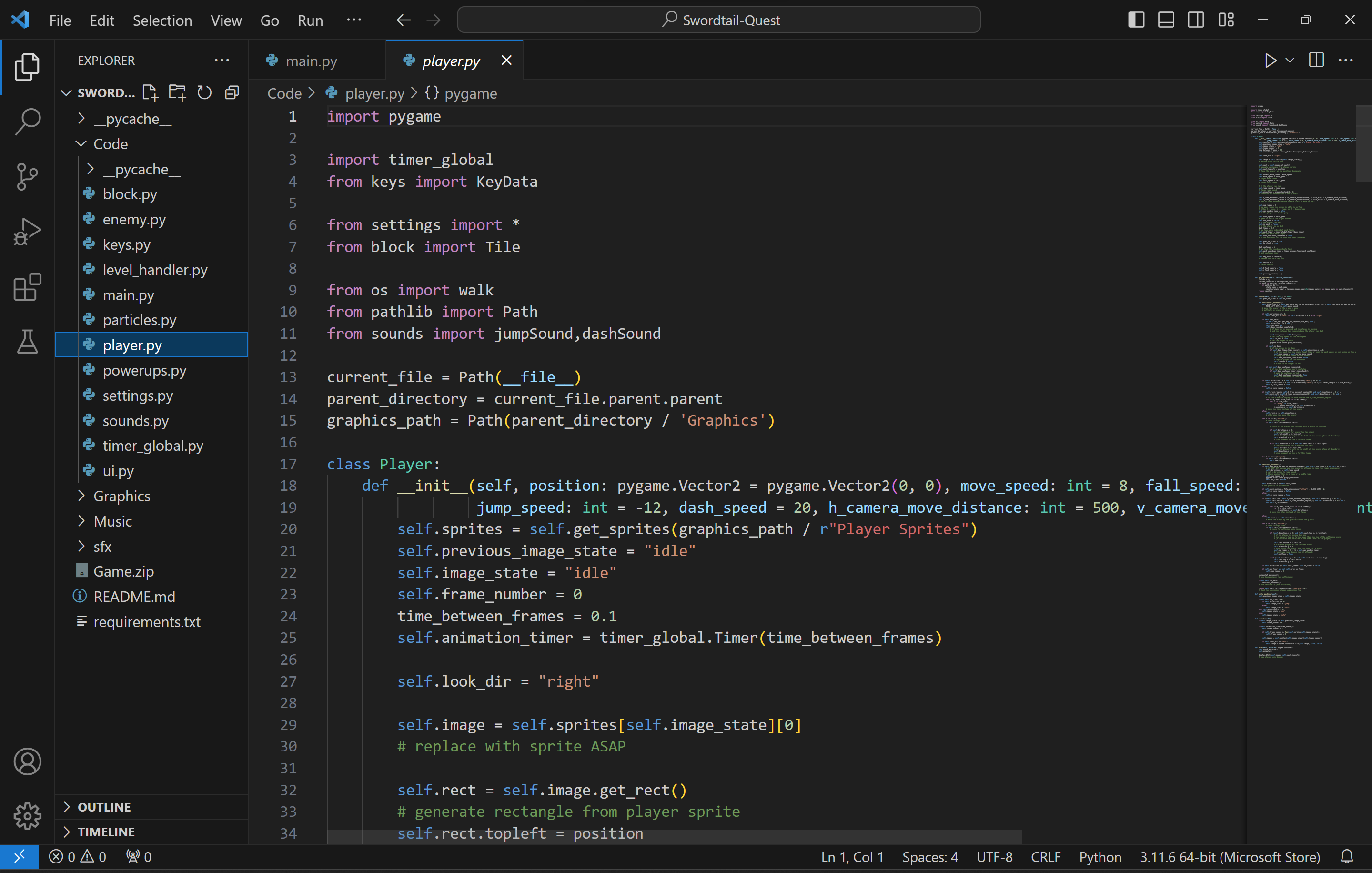Toggle the bottom panel visibility
The height and width of the screenshot is (873, 1372).
pyautogui.click(x=1166, y=20)
